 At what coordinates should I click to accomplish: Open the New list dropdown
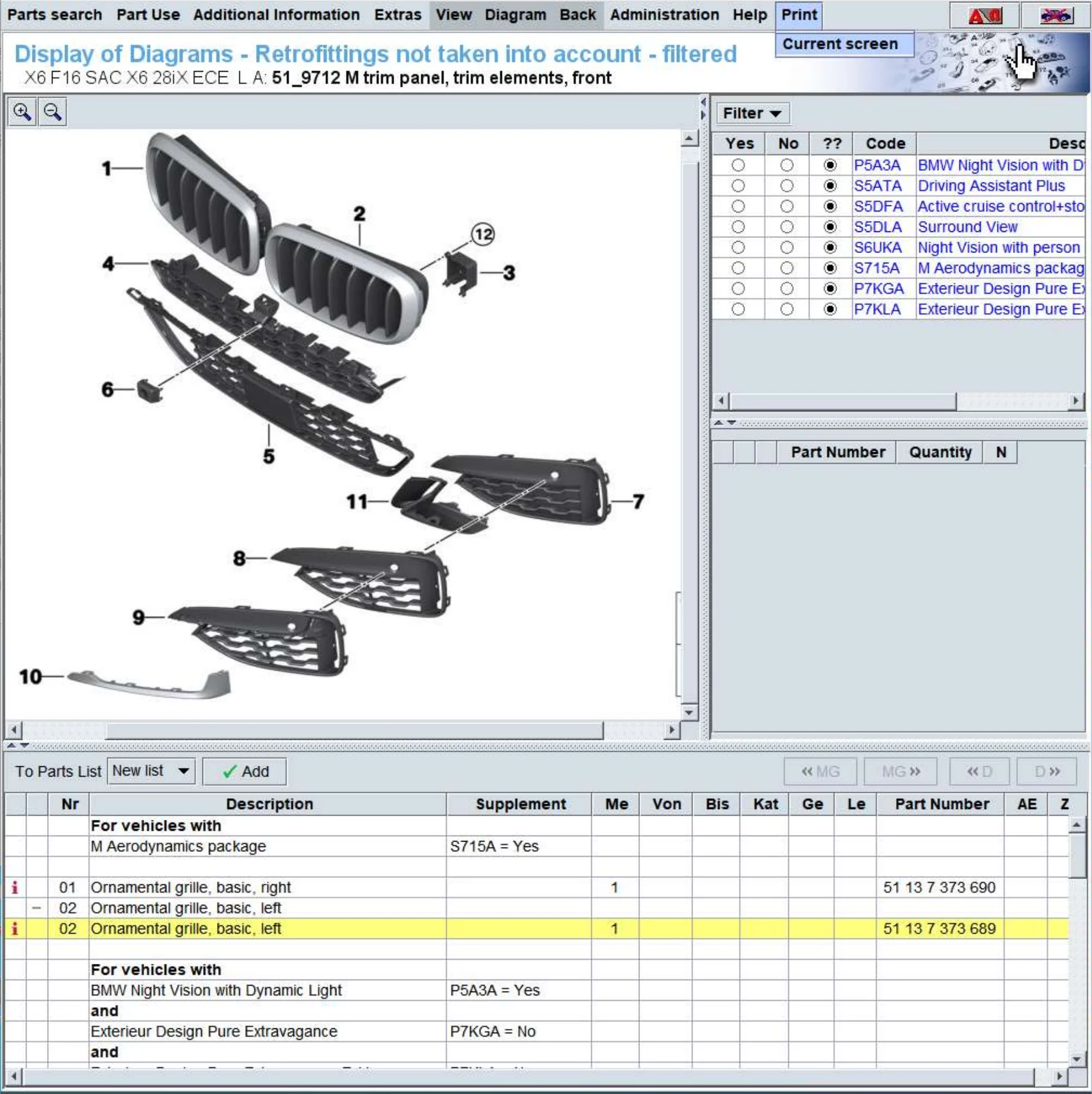tap(151, 771)
